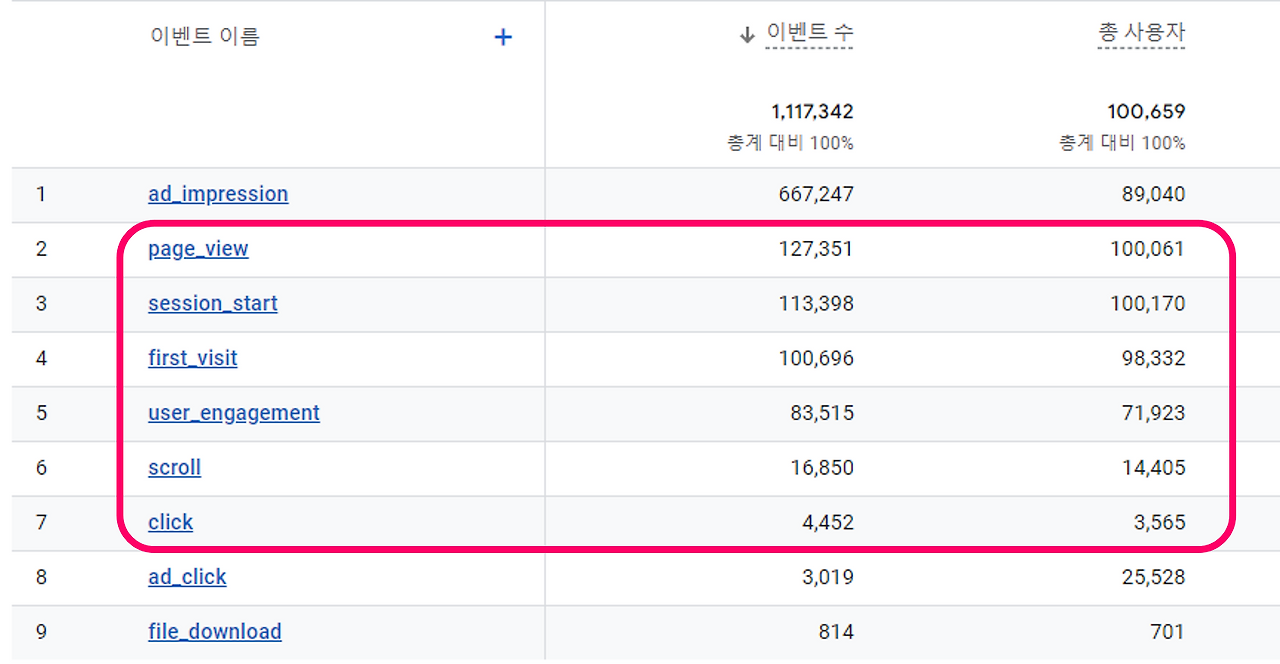
Task: Sort table by 총 사용자 column
Action: [x=1142, y=33]
